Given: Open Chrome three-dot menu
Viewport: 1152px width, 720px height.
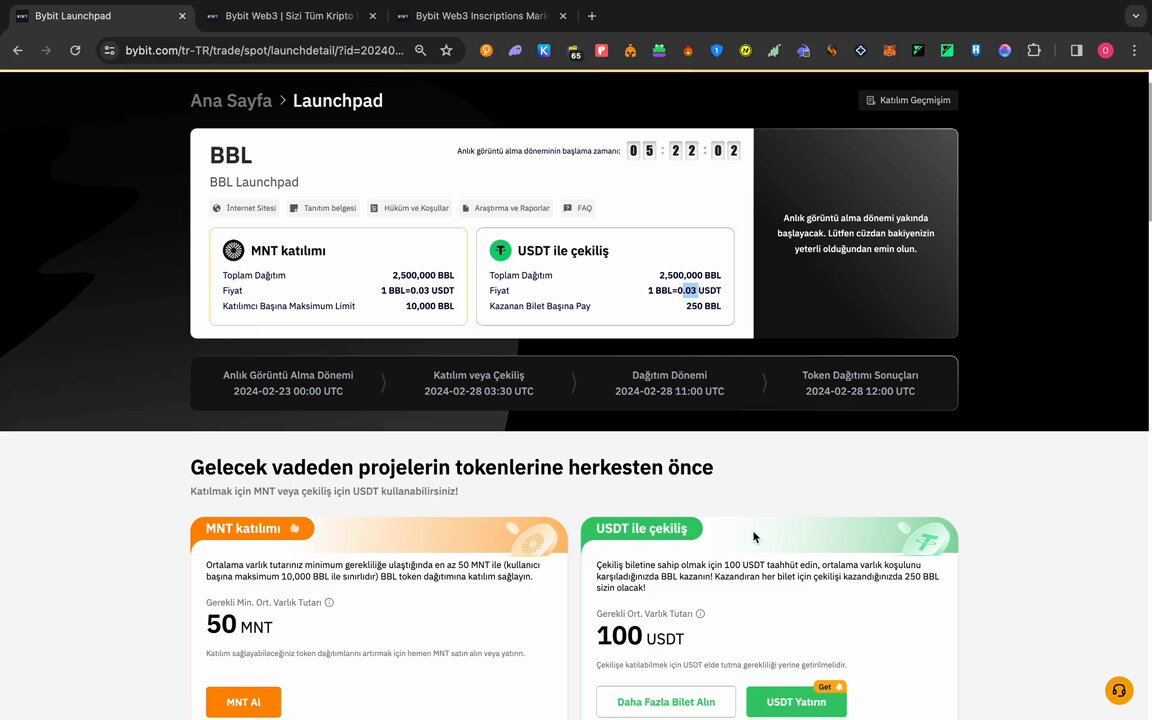Looking at the screenshot, I should [1134, 51].
